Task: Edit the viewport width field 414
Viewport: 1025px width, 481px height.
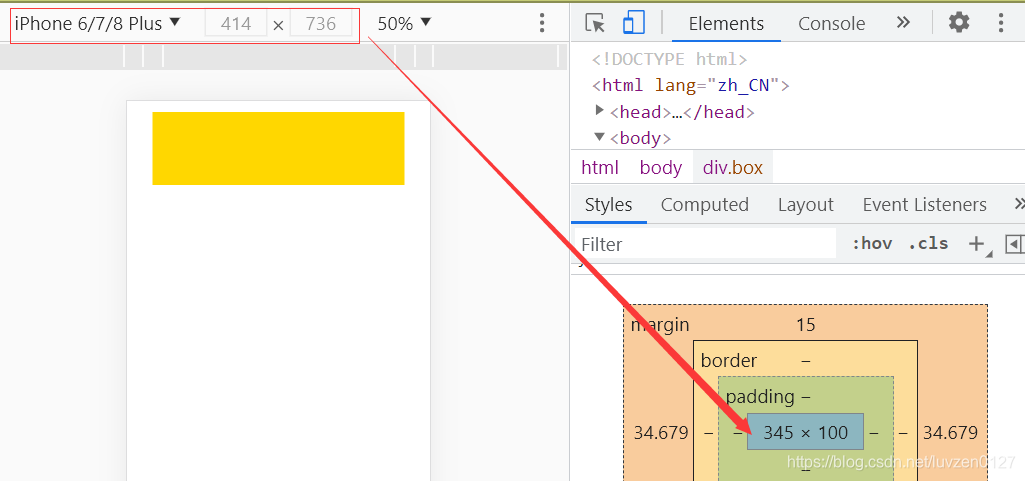Action: (x=236, y=24)
